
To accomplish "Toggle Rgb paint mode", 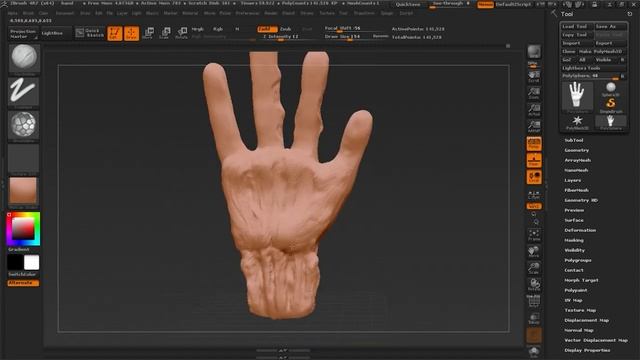I will tap(218, 29).
